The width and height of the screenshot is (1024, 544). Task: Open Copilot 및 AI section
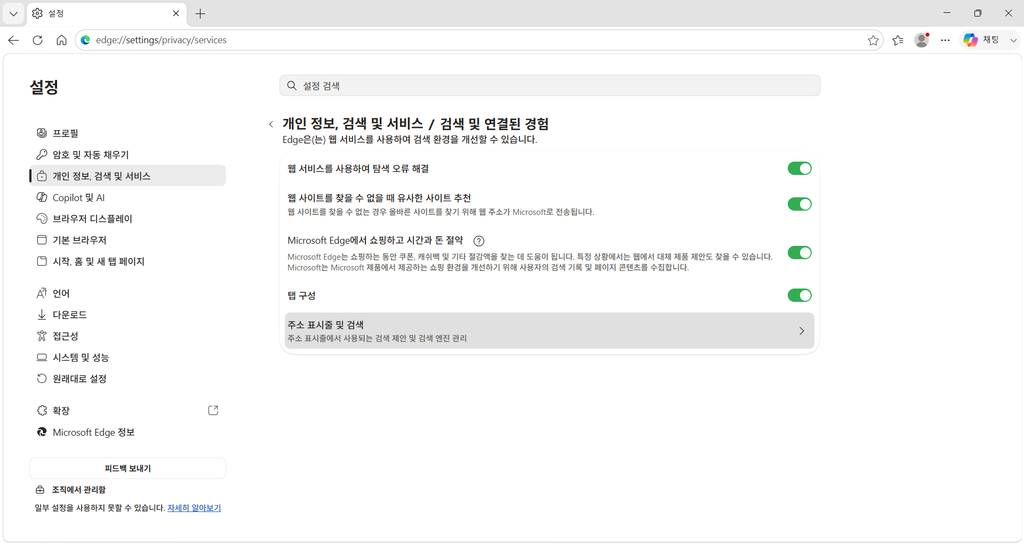click(x=127, y=197)
